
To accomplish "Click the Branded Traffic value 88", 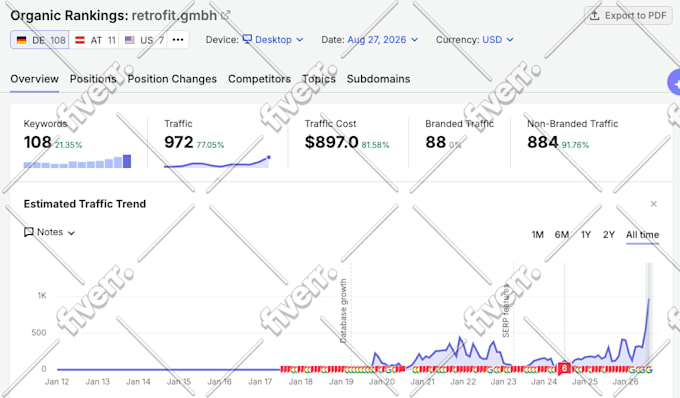I will (x=435, y=142).
